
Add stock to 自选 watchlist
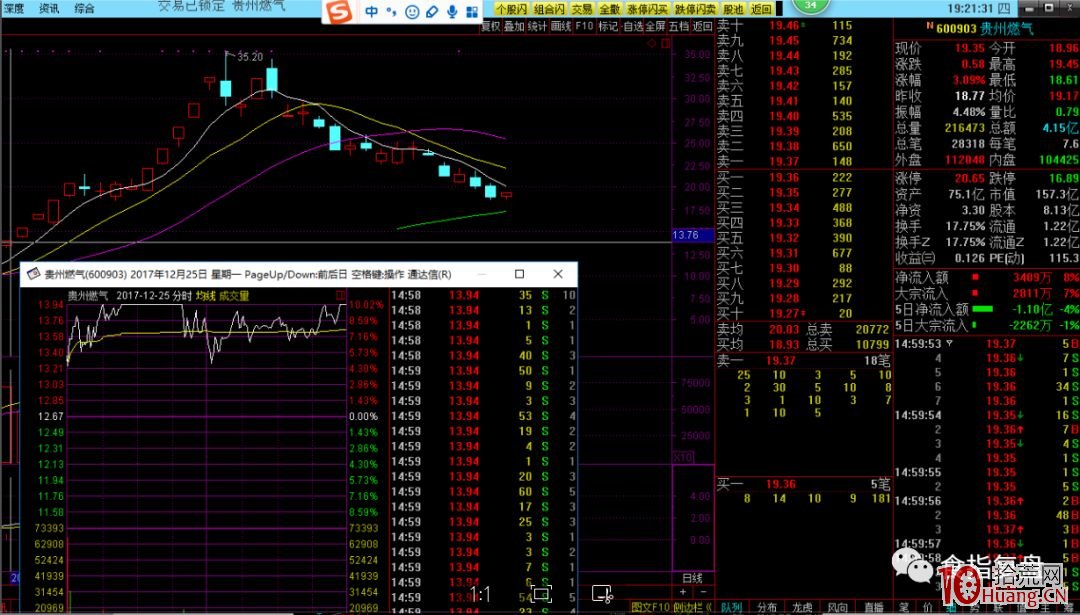[632, 26]
